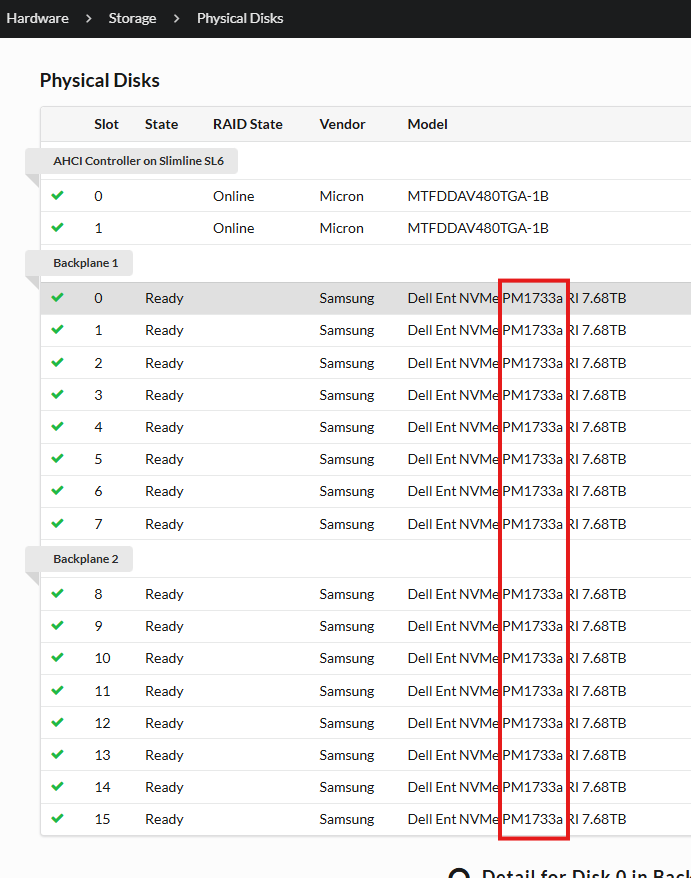Select the Samsung vendor cell in slot 1 of Backplane 1
The width and height of the screenshot is (691, 878).
[347, 330]
